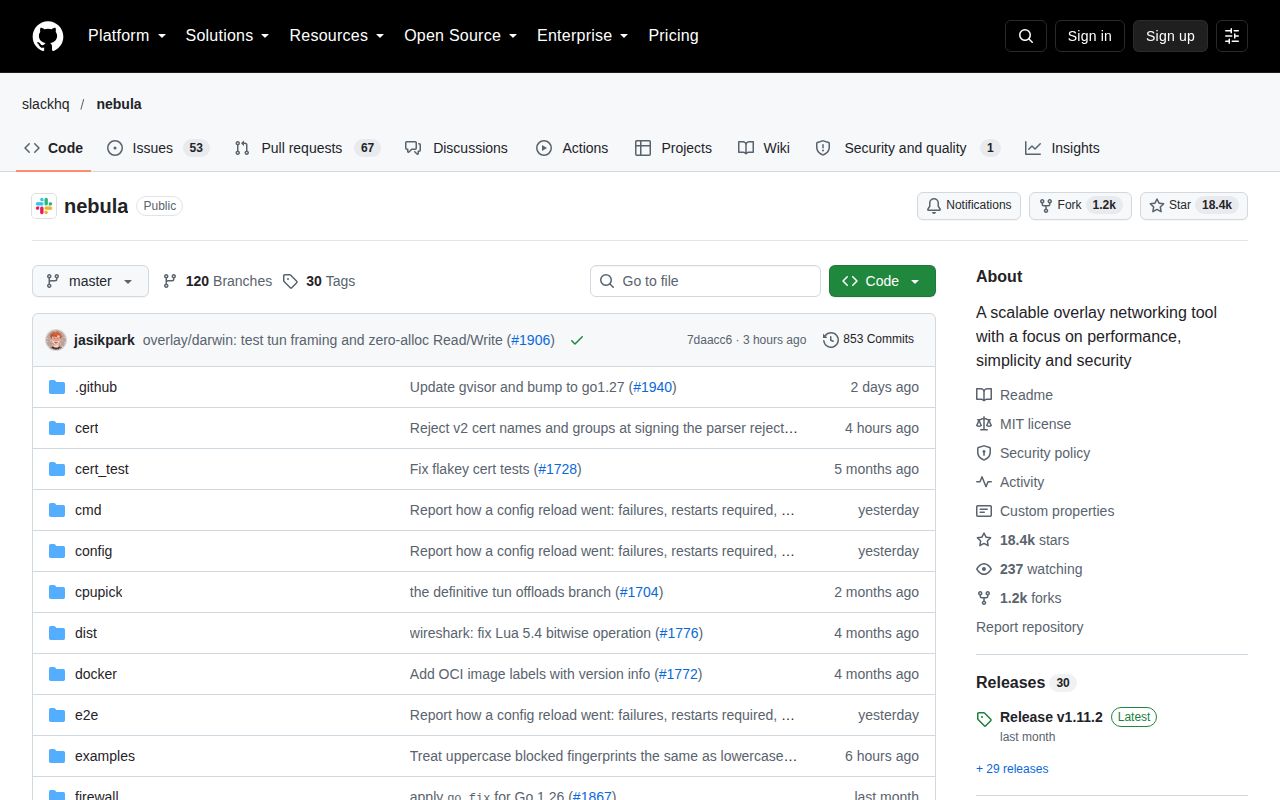Click the MIT license scales icon
This screenshot has width=1280, height=800.
tap(984, 424)
